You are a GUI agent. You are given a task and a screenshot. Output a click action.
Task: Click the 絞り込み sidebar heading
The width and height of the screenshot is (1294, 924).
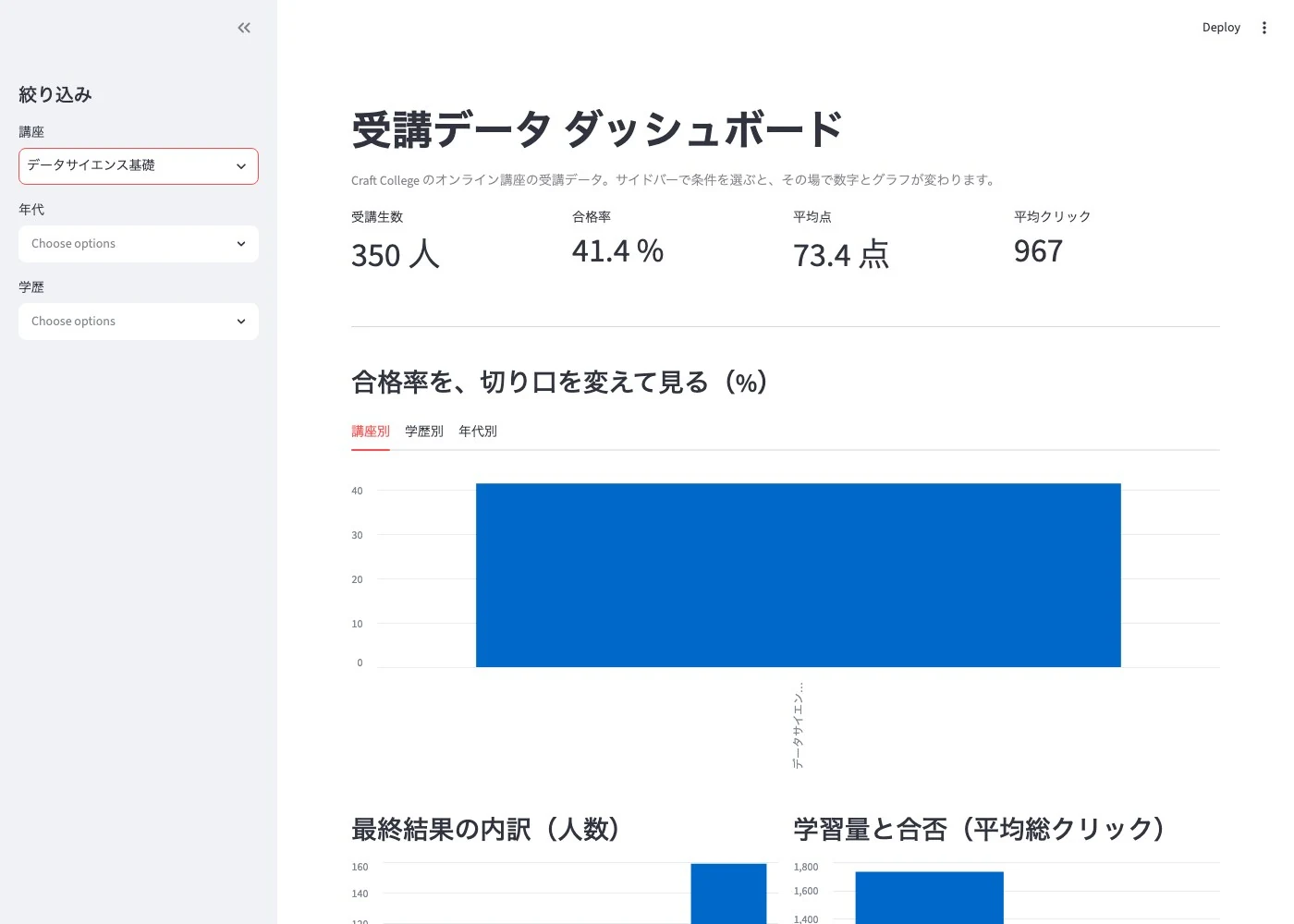(x=55, y=94)
